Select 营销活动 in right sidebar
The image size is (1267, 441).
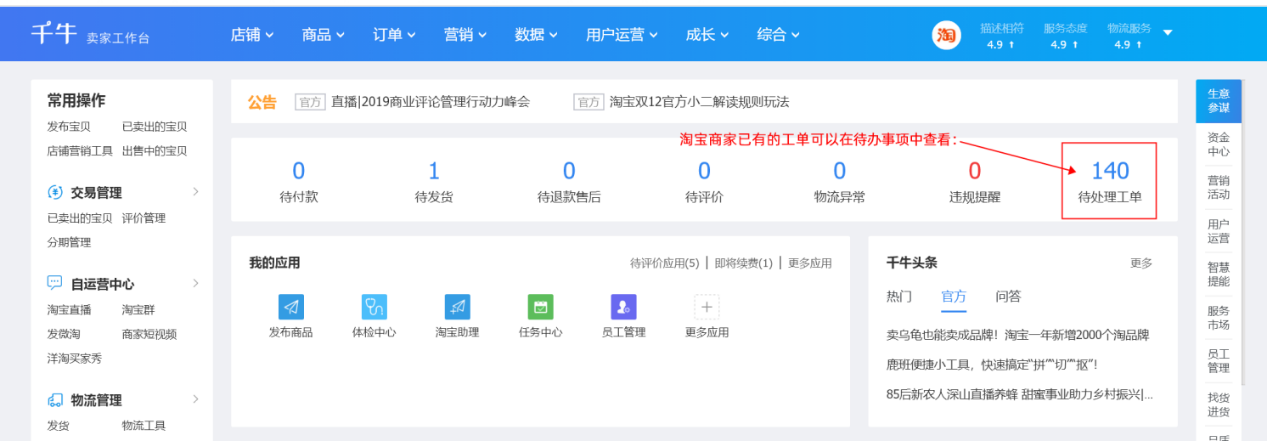pyautogui.click(x=1218, y=187)
